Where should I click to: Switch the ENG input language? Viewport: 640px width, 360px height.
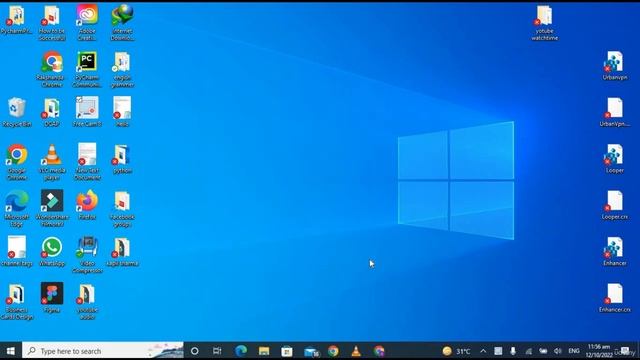click(x=574, y=351)
